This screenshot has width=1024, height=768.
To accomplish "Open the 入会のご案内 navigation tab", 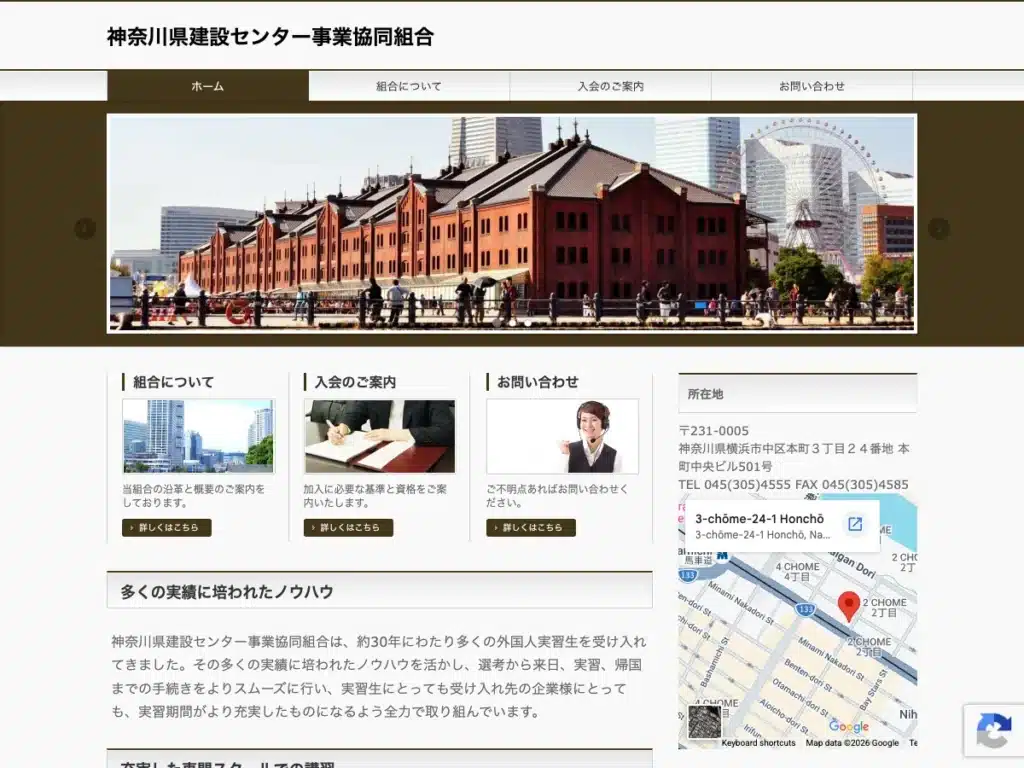I will click(x=611, y=86).
